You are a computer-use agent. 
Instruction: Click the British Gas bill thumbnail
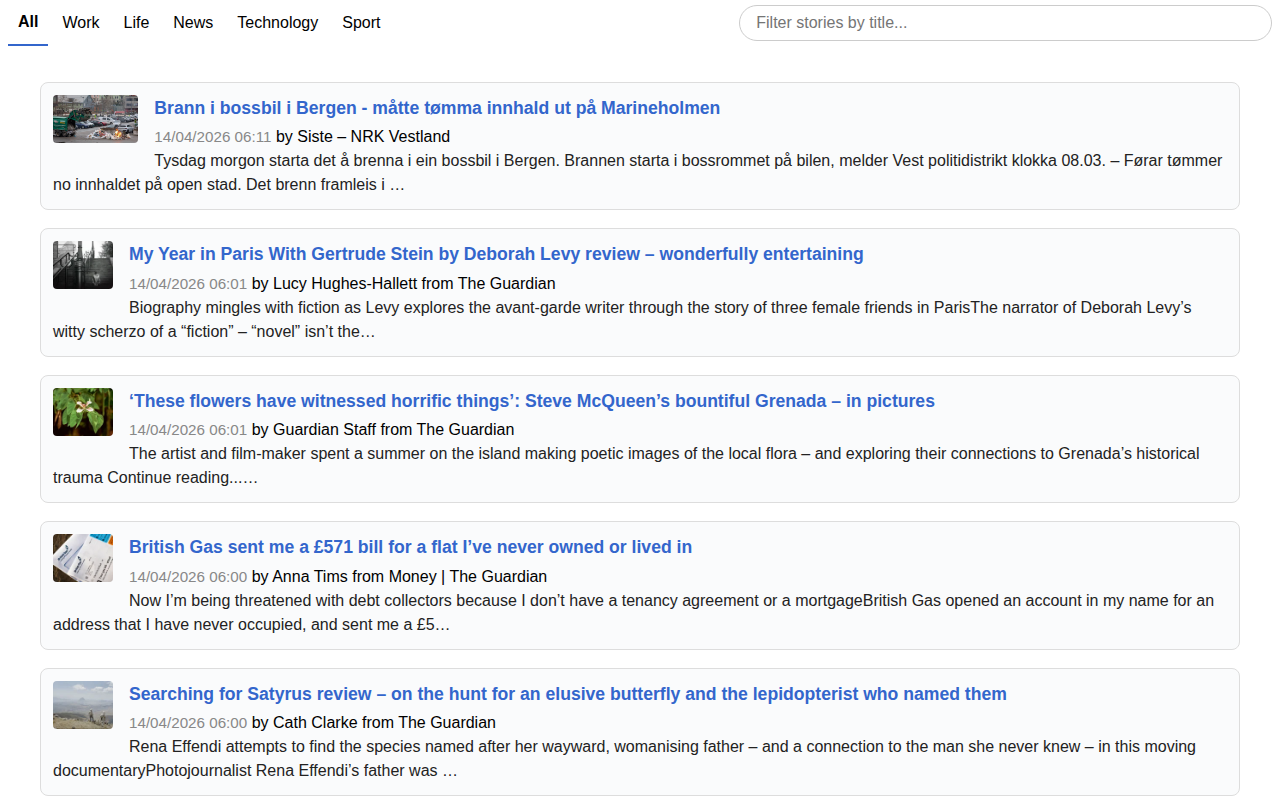pos(83,558)
